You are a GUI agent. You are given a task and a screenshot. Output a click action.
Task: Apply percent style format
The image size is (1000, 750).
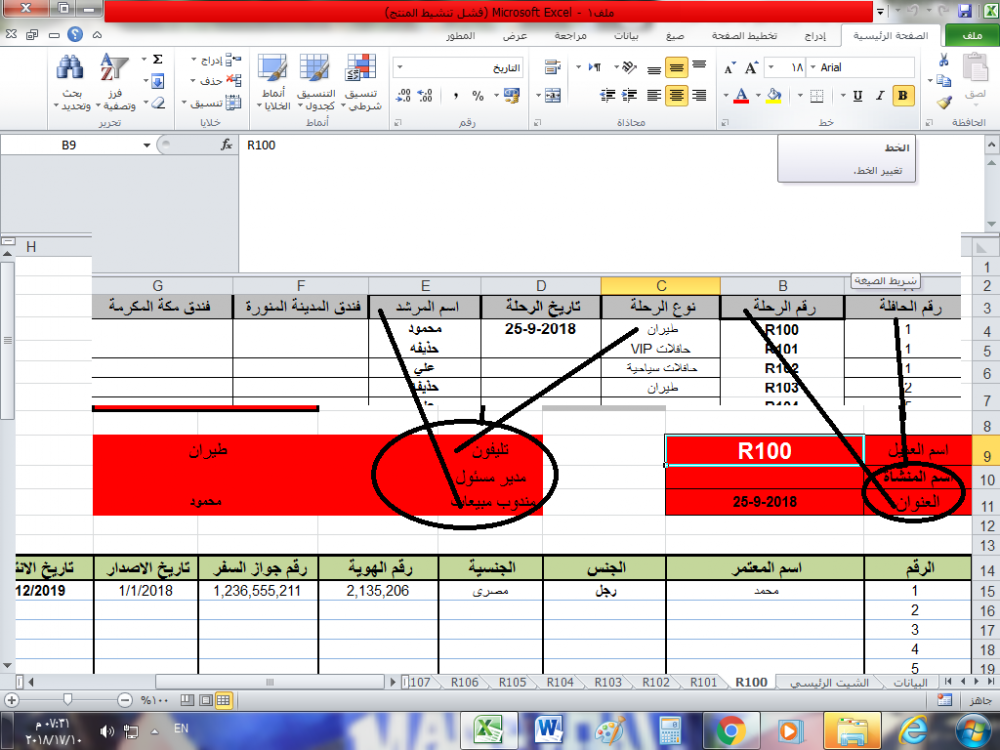pos(478,96)
